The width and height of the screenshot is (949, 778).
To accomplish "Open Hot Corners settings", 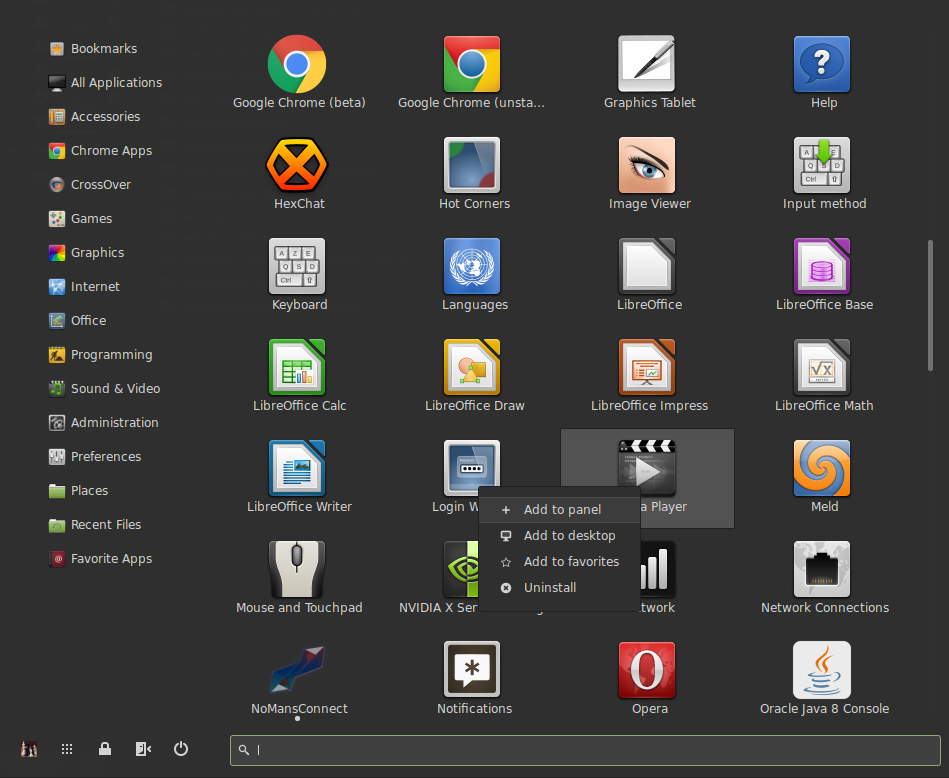I will tap(472, 173).
